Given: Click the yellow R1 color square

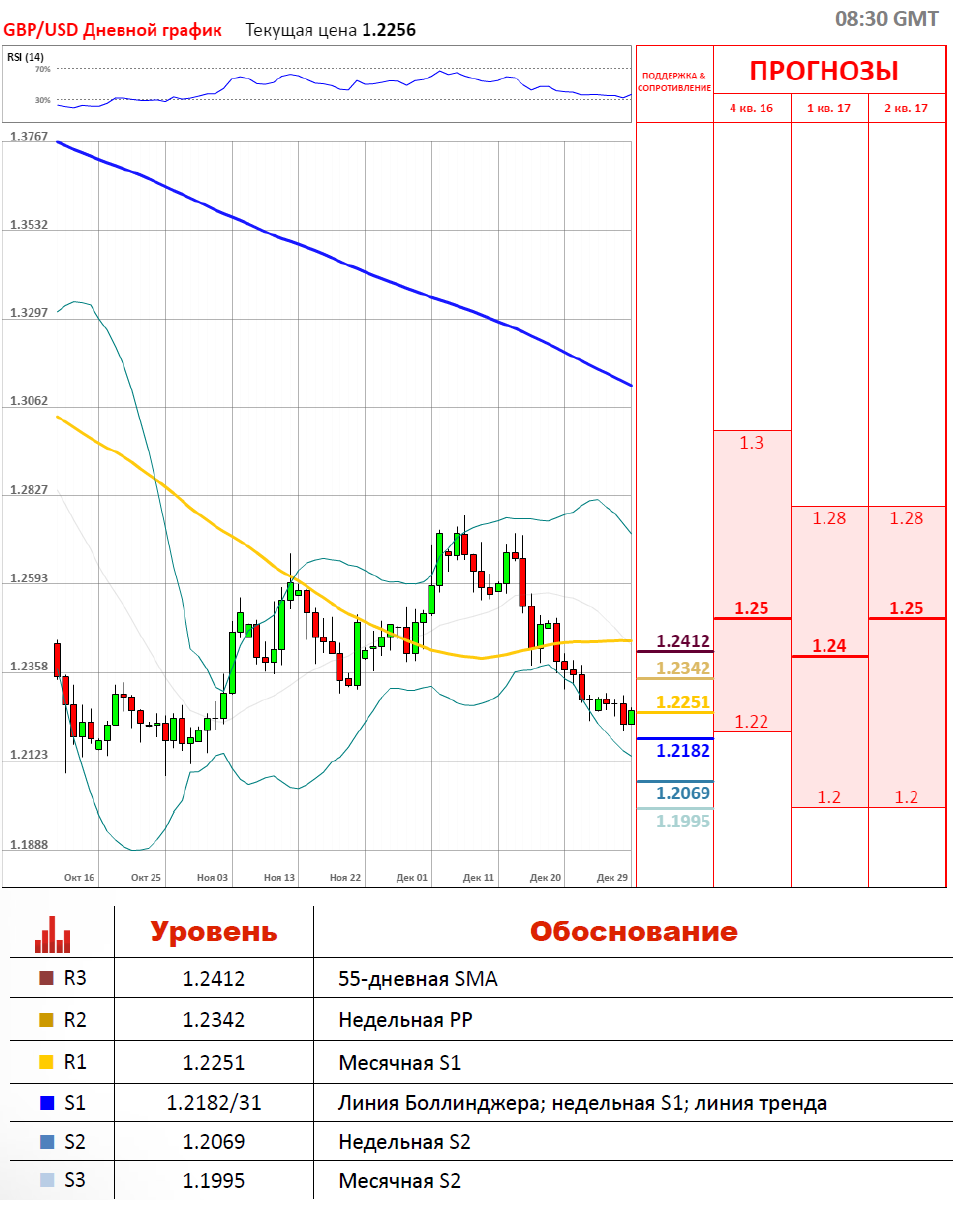Looking at the screenshot, I should (x=46, y=1062).
